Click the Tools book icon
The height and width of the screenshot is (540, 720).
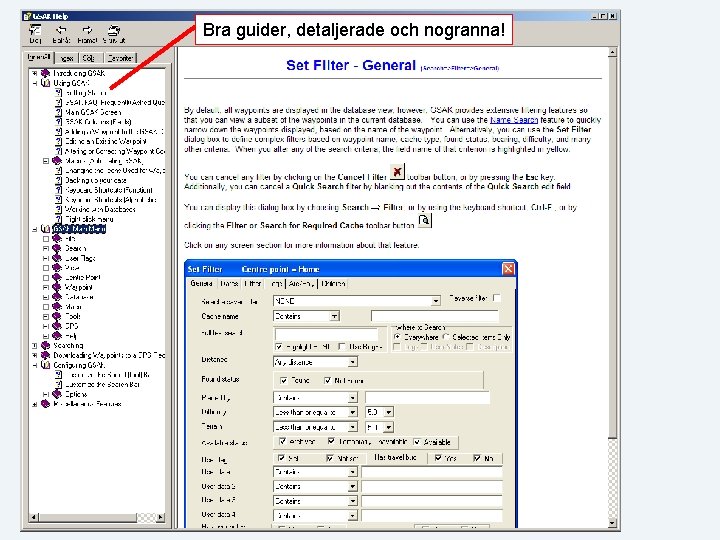(56, 316)
